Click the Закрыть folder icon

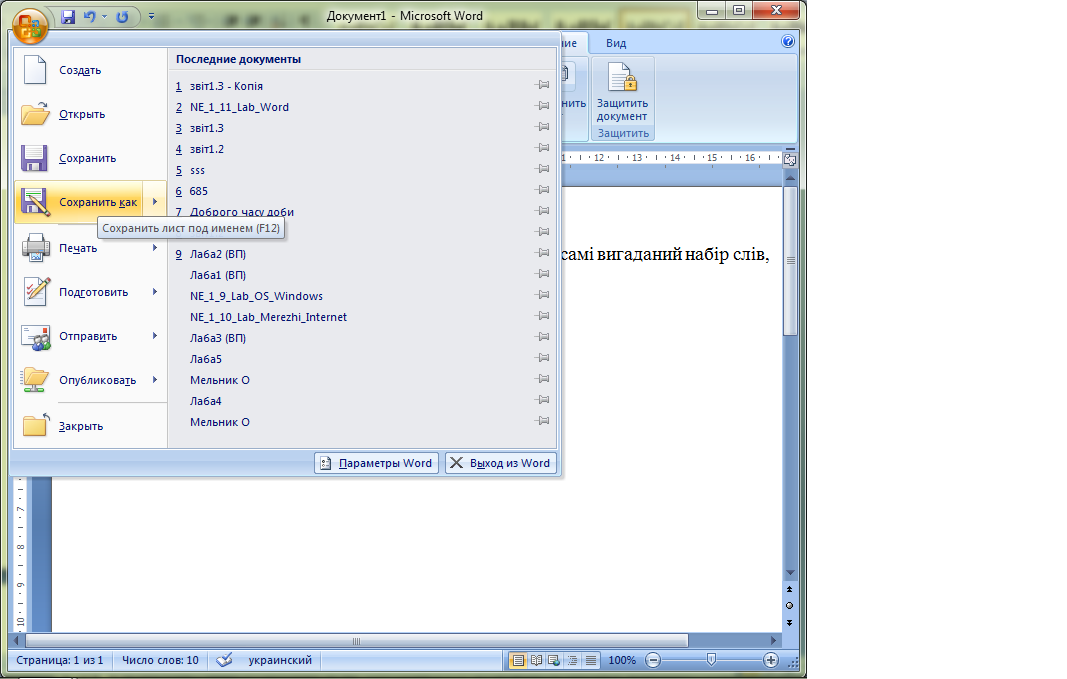pyautogui.click(x=35, y=425)
